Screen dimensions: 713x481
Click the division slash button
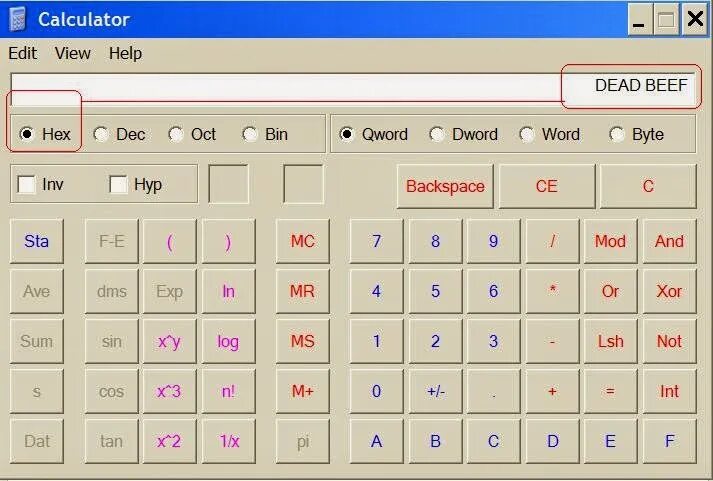[x=552, y=241]
